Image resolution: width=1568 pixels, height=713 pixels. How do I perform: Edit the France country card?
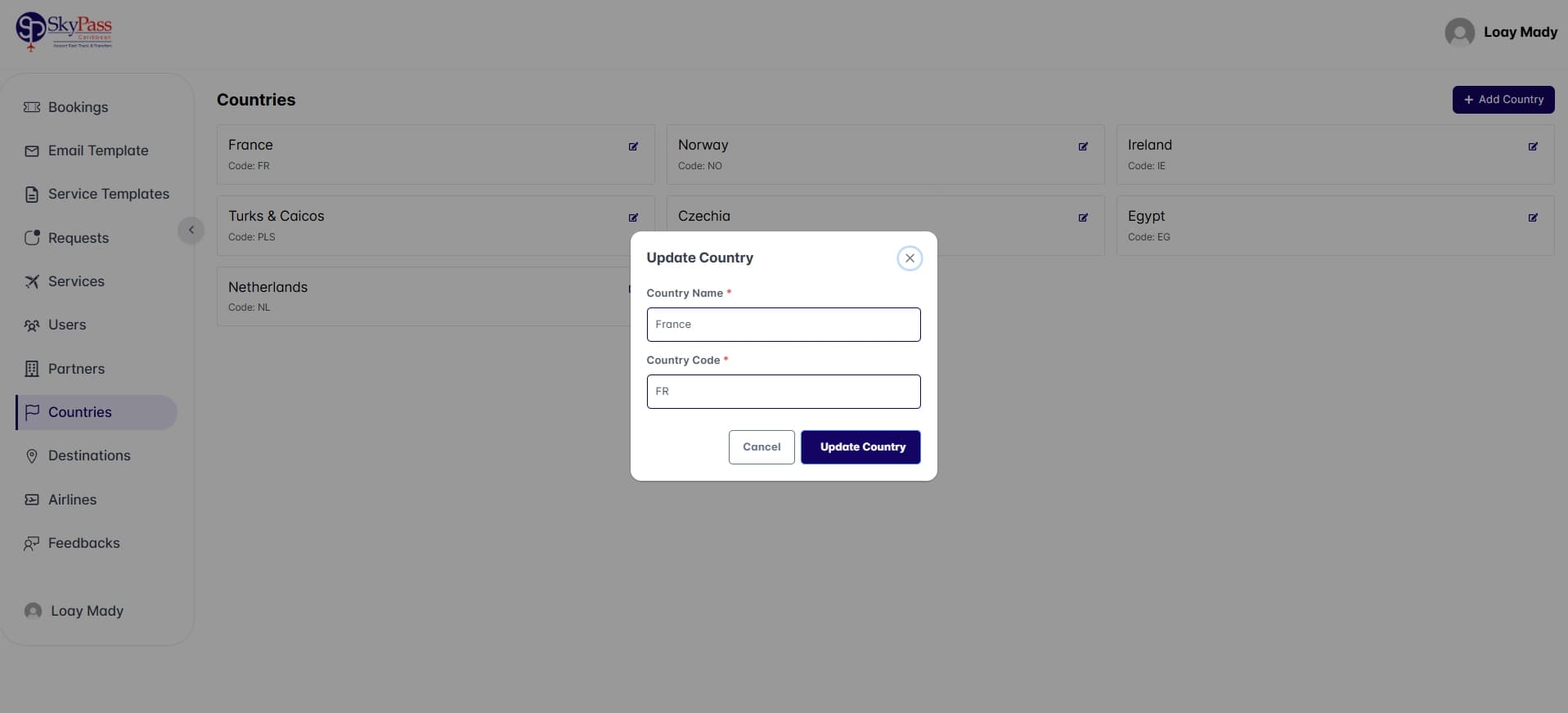tap(633, 146)
